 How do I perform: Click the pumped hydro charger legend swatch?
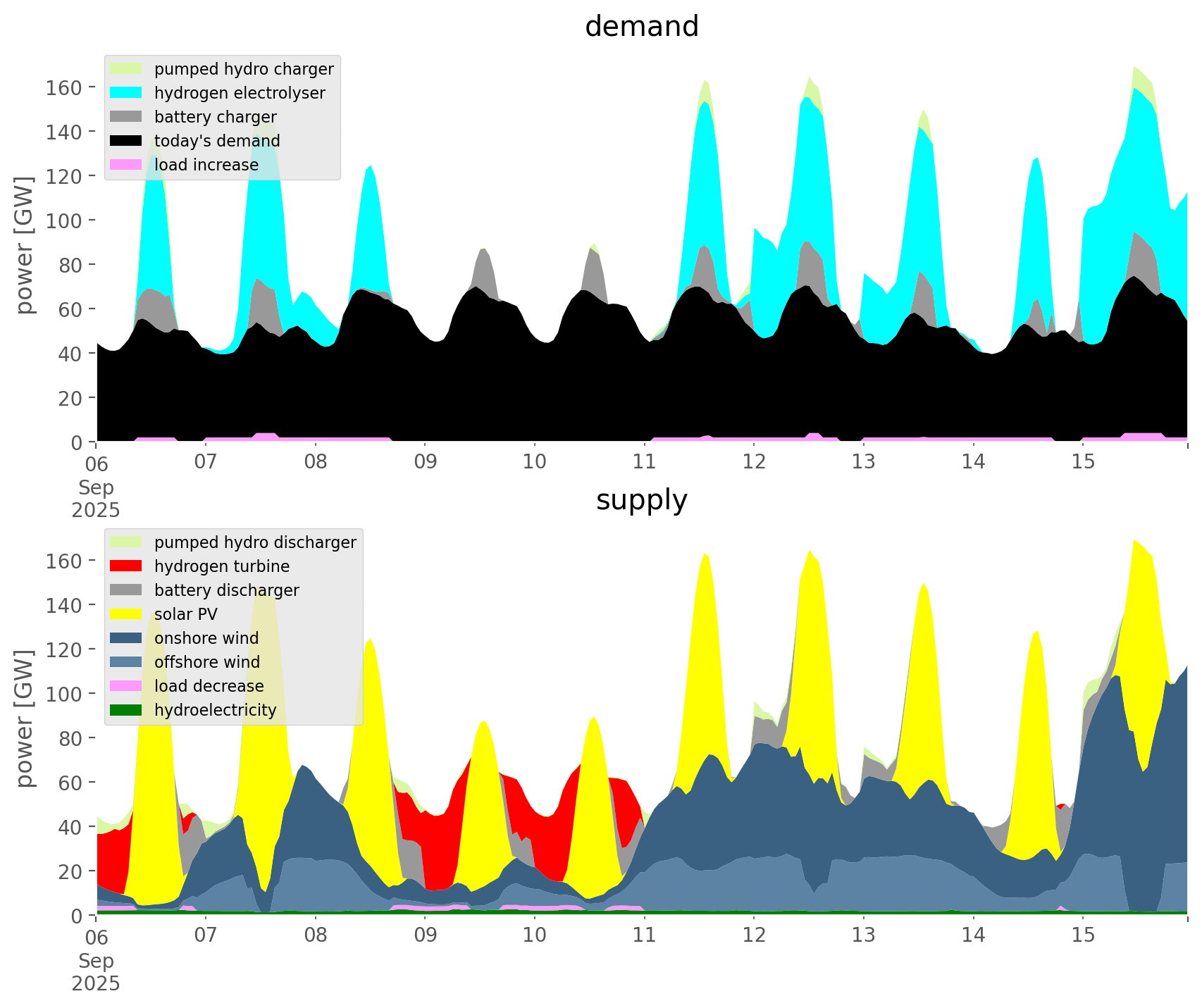(127, 69)
